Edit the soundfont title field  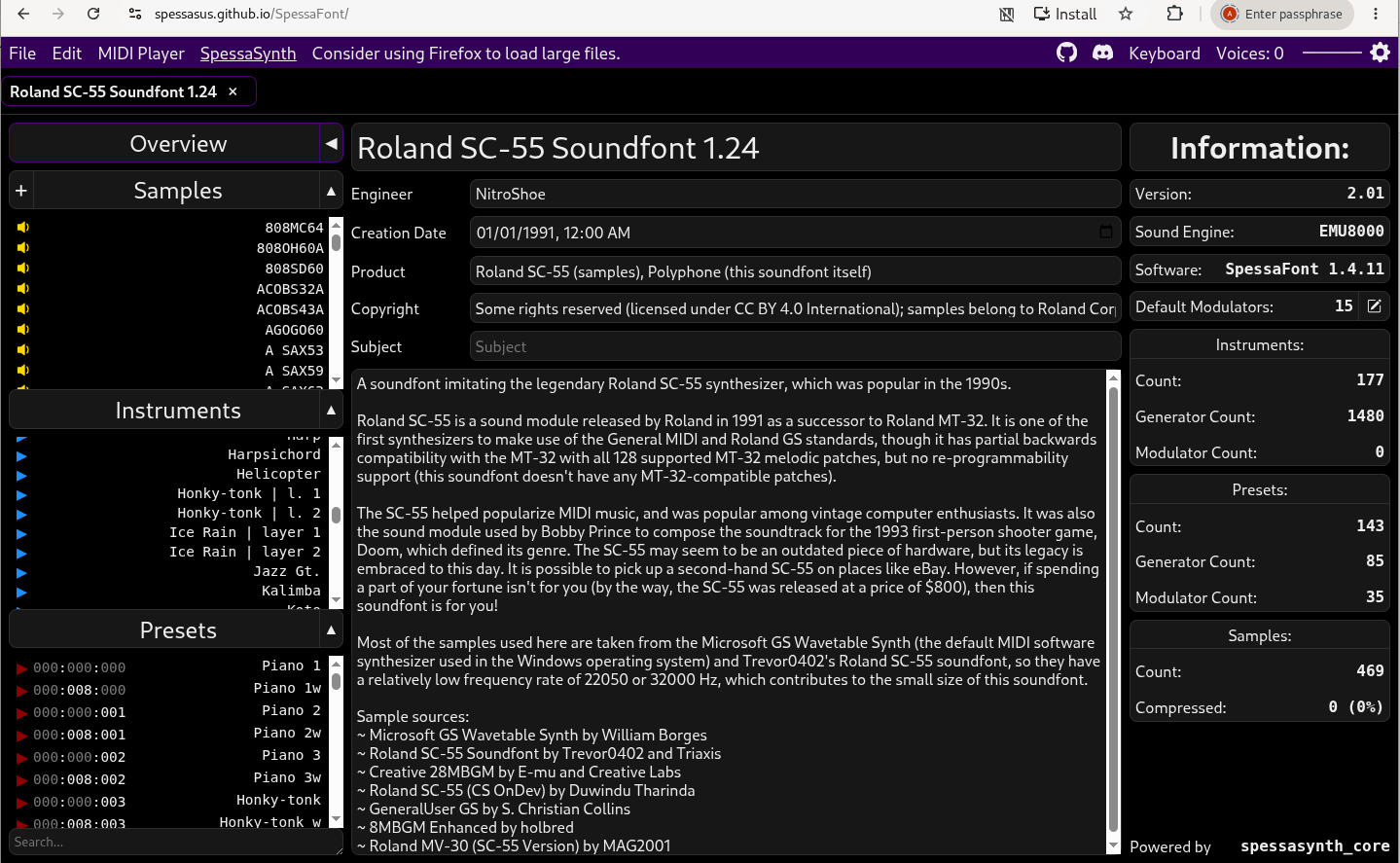point(736,148)
